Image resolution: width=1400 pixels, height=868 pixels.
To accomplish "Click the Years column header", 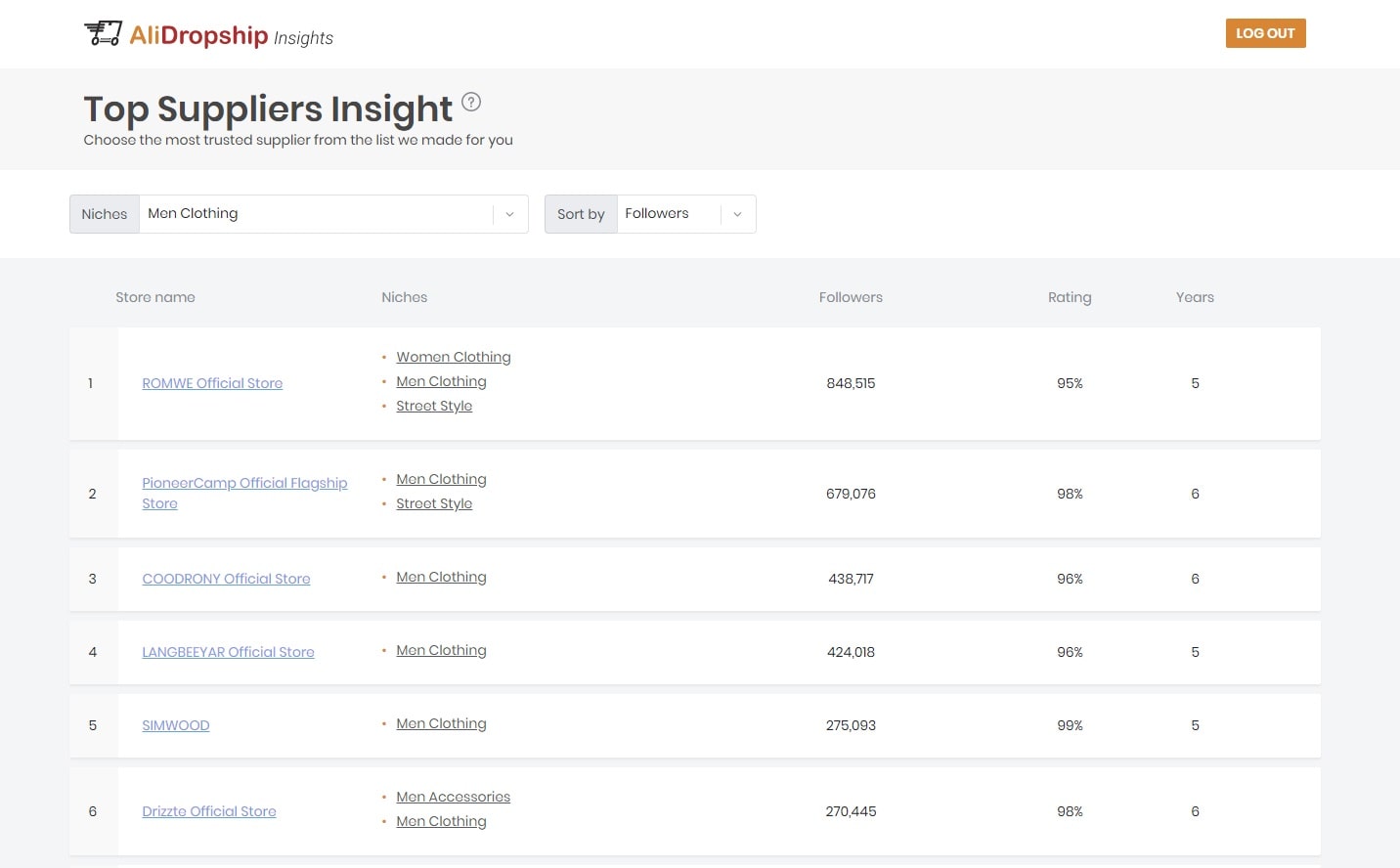I will tap(1195, 297).
